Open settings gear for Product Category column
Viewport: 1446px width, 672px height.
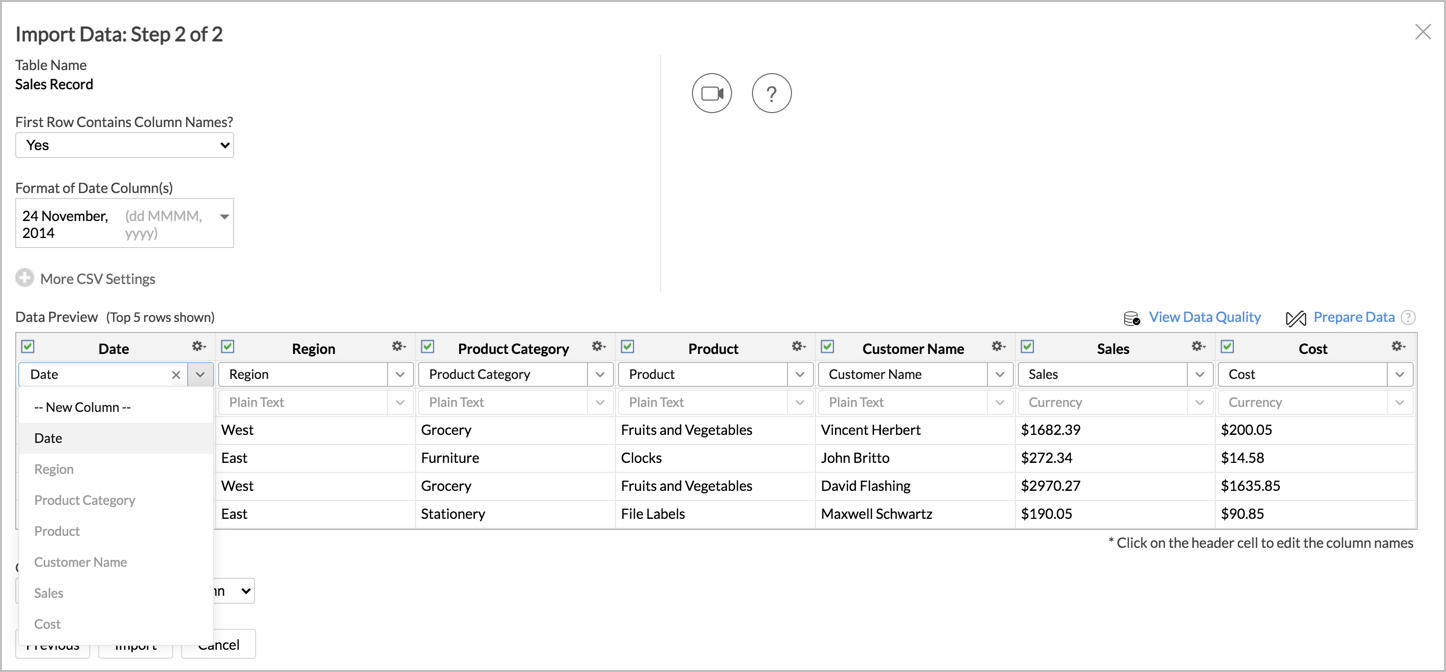click(598, 347)
